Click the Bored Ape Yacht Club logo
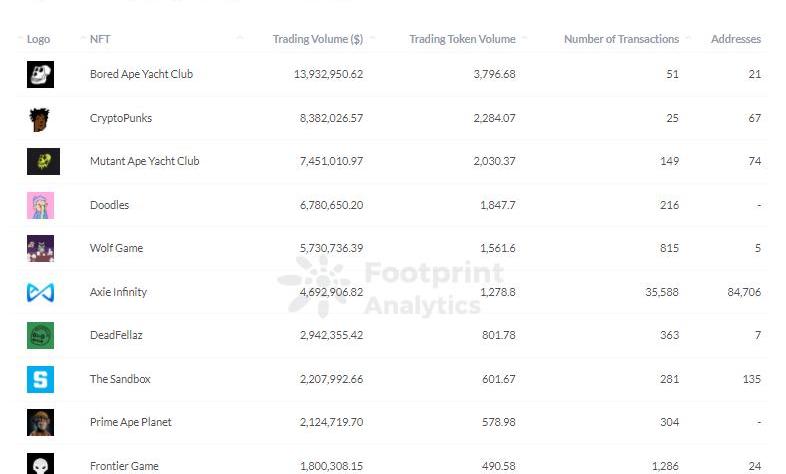786x474 pixels. click(x=40, y=74)
